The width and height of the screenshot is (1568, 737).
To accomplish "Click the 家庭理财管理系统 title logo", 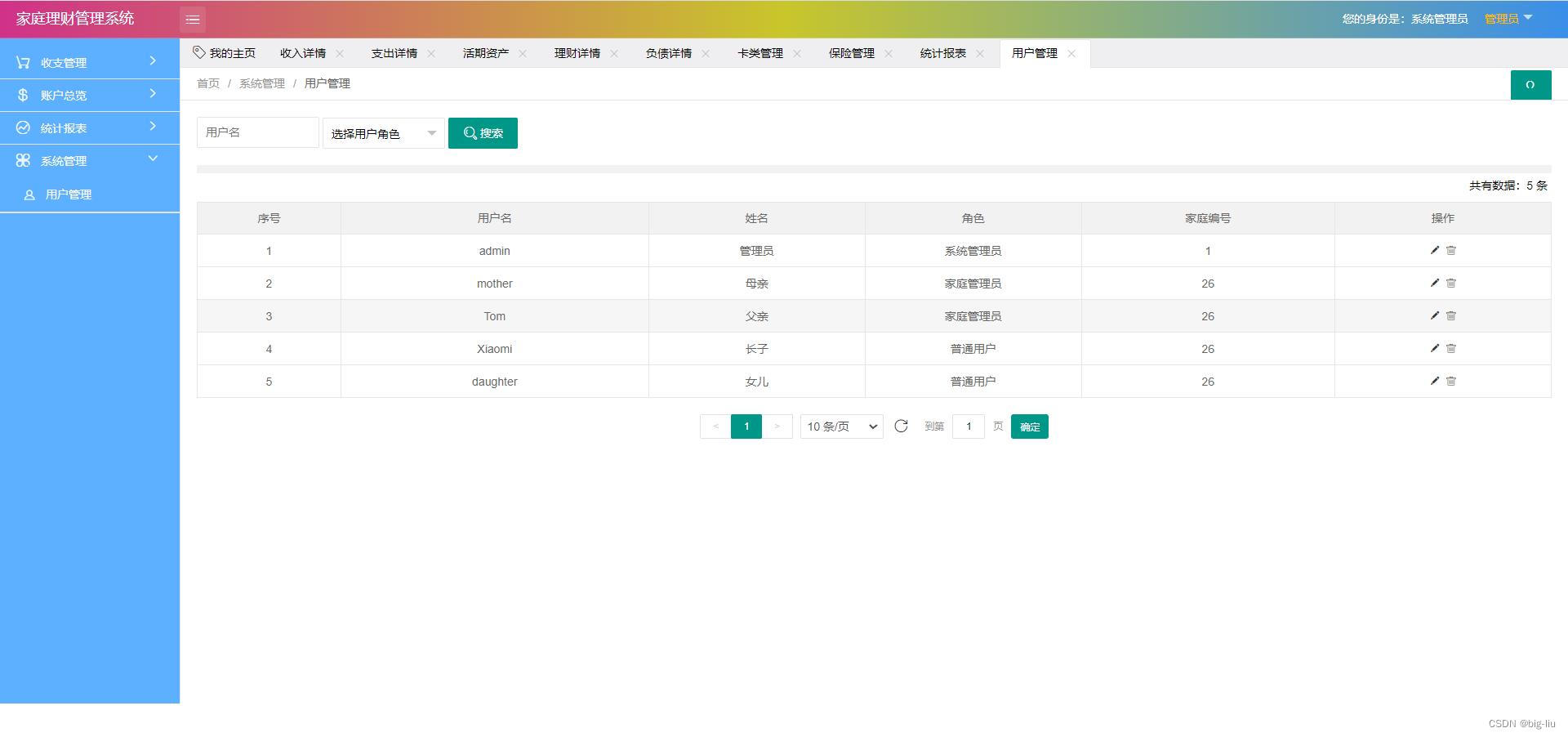I will pyautogui.click(x=75, y=18).
